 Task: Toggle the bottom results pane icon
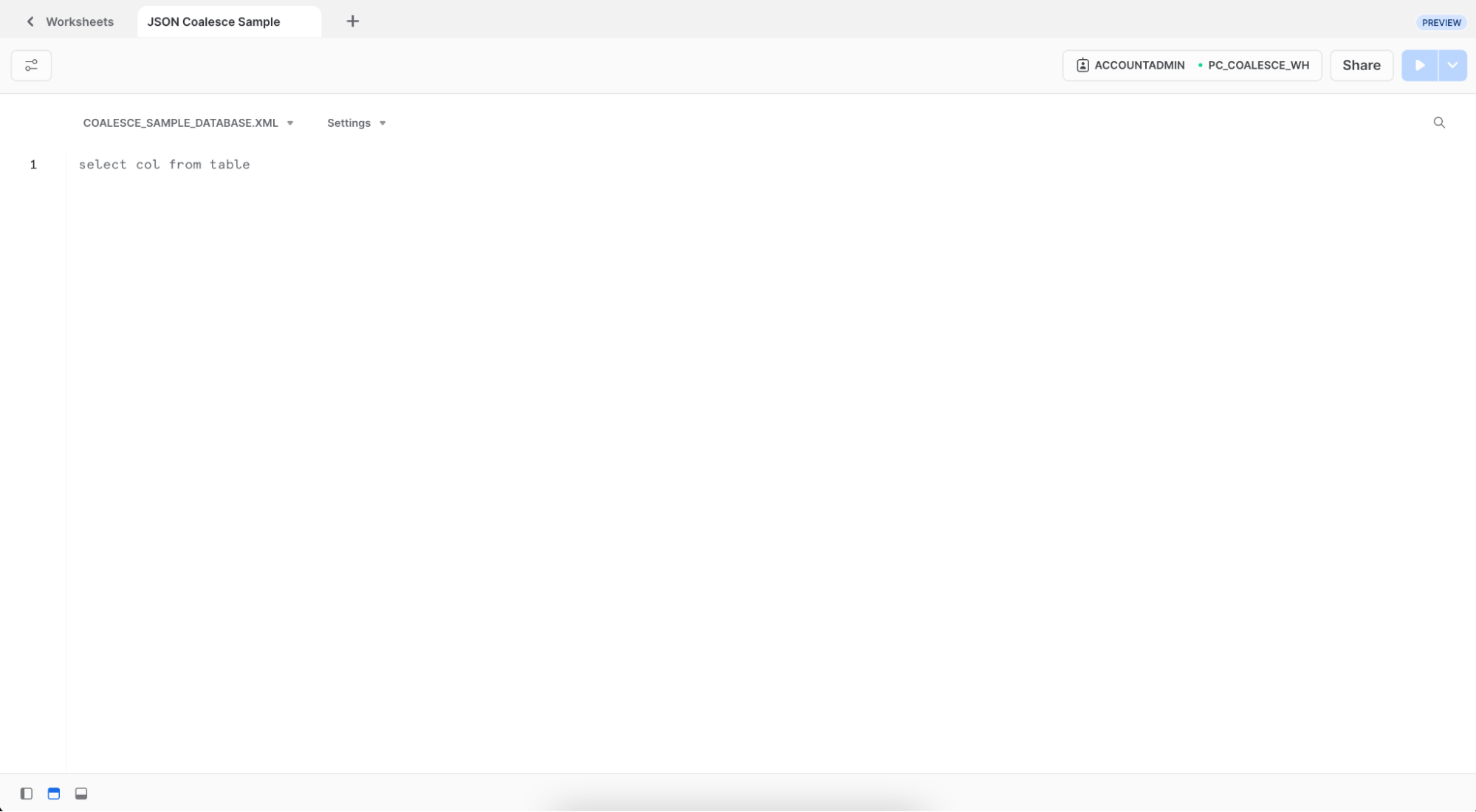coord(81,794)
